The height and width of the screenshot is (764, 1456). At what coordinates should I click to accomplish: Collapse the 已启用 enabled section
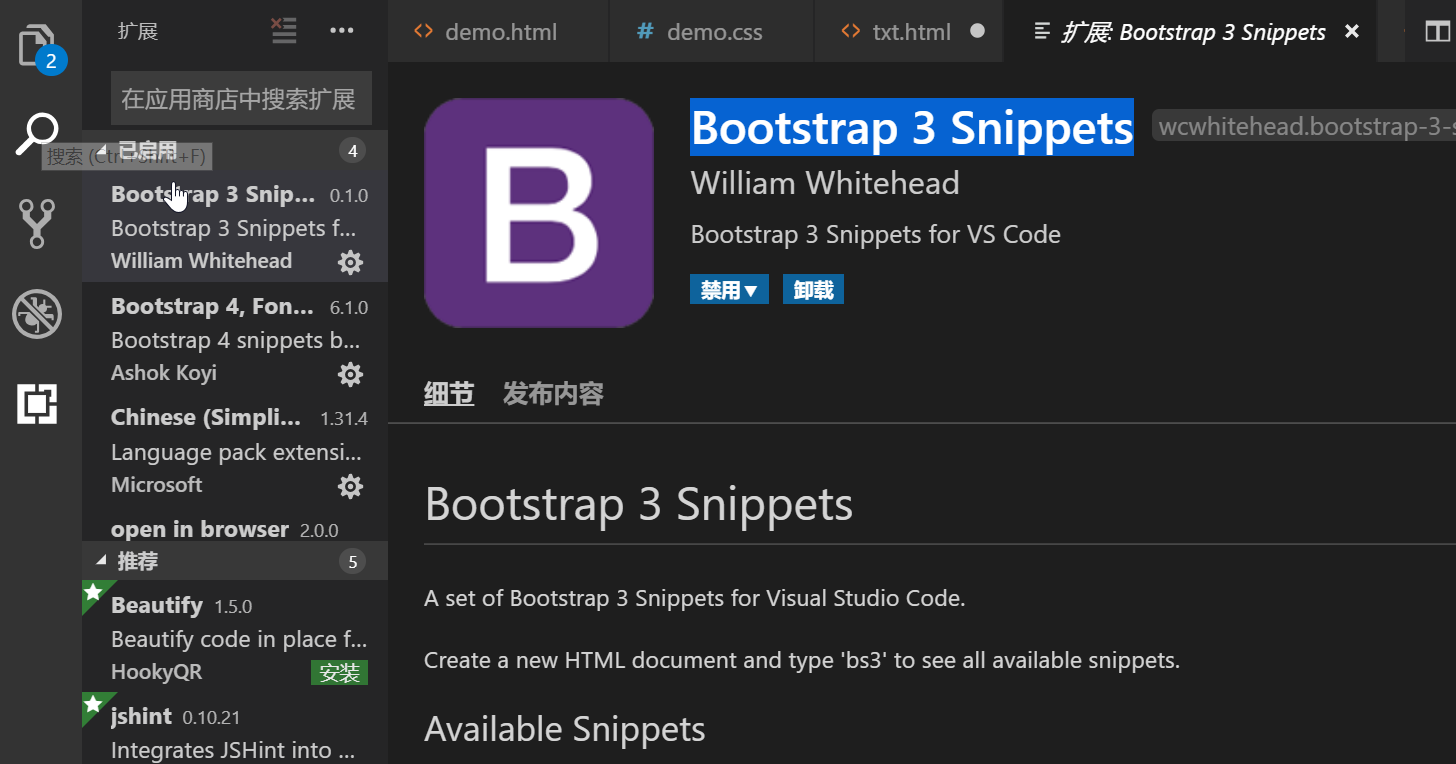[235, 151]
